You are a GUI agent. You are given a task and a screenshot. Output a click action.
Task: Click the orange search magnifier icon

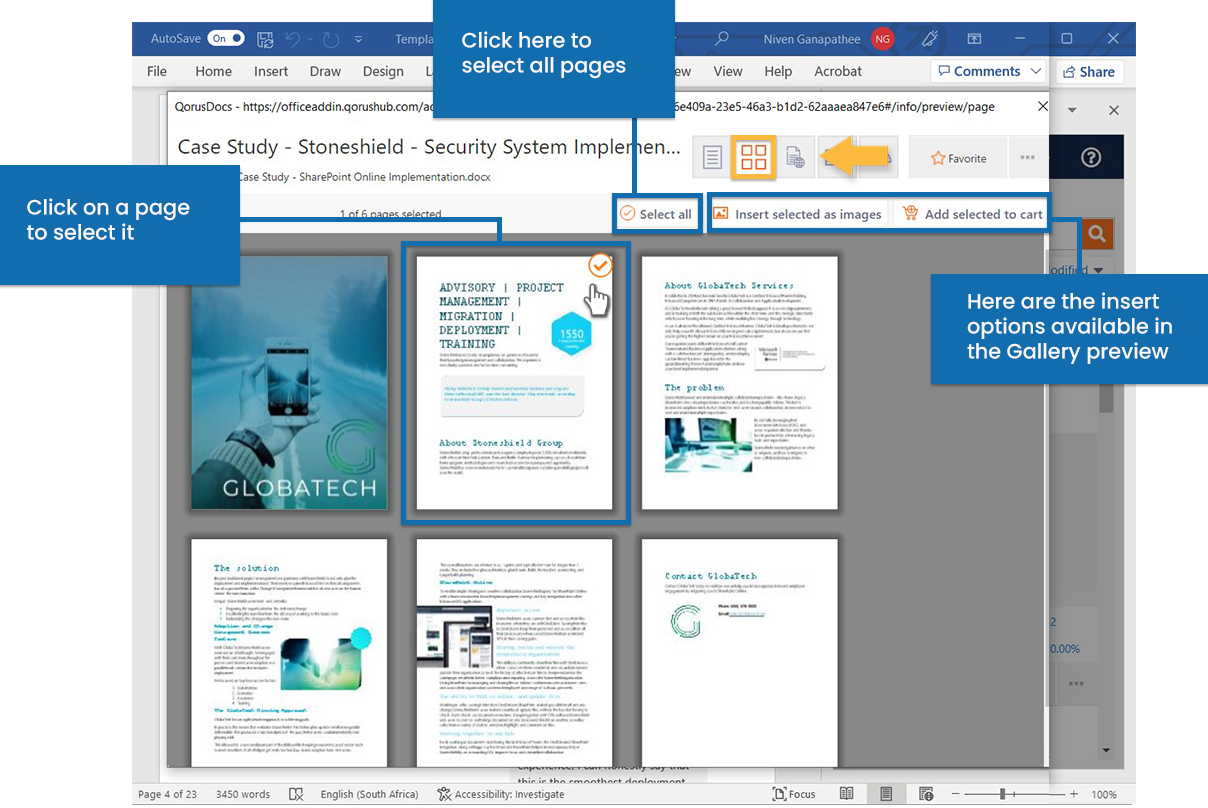1096,233
